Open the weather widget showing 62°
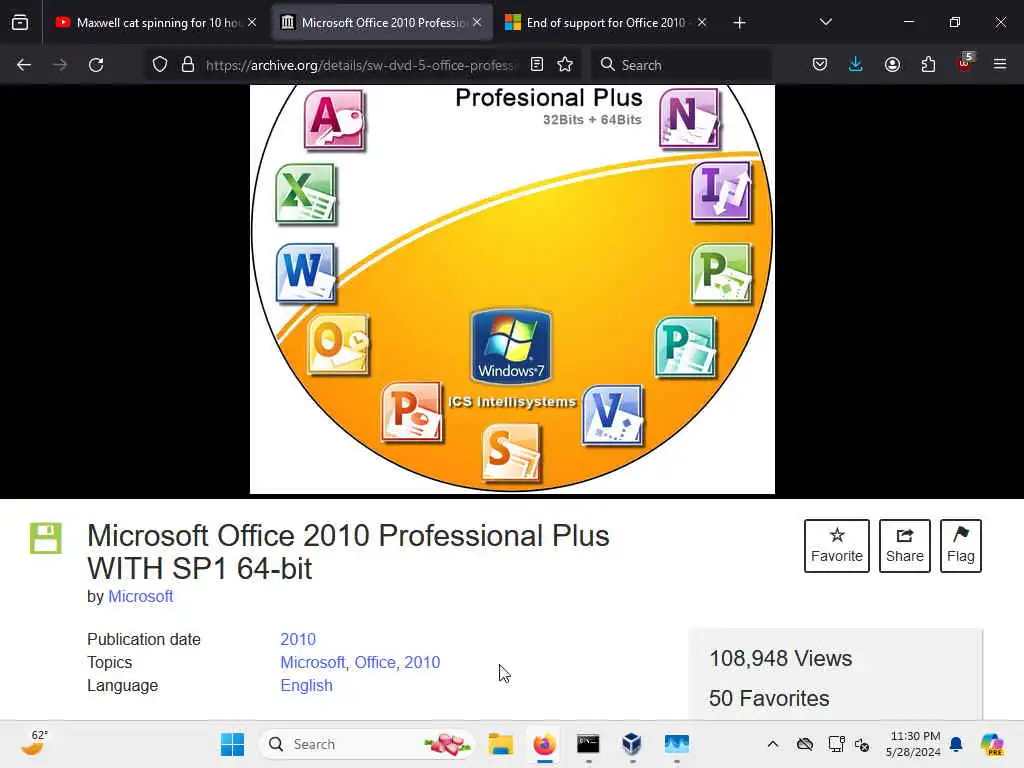1024x768 pixels. tap(35, 744)
